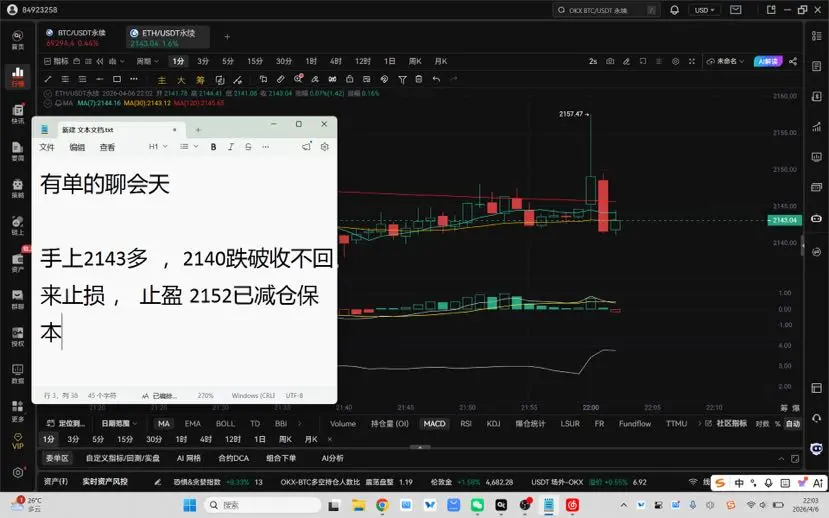The height and width of the screenshot is (518, 829).
Task: Open chart settings with the target-circle icon
Action: (675, 61)
